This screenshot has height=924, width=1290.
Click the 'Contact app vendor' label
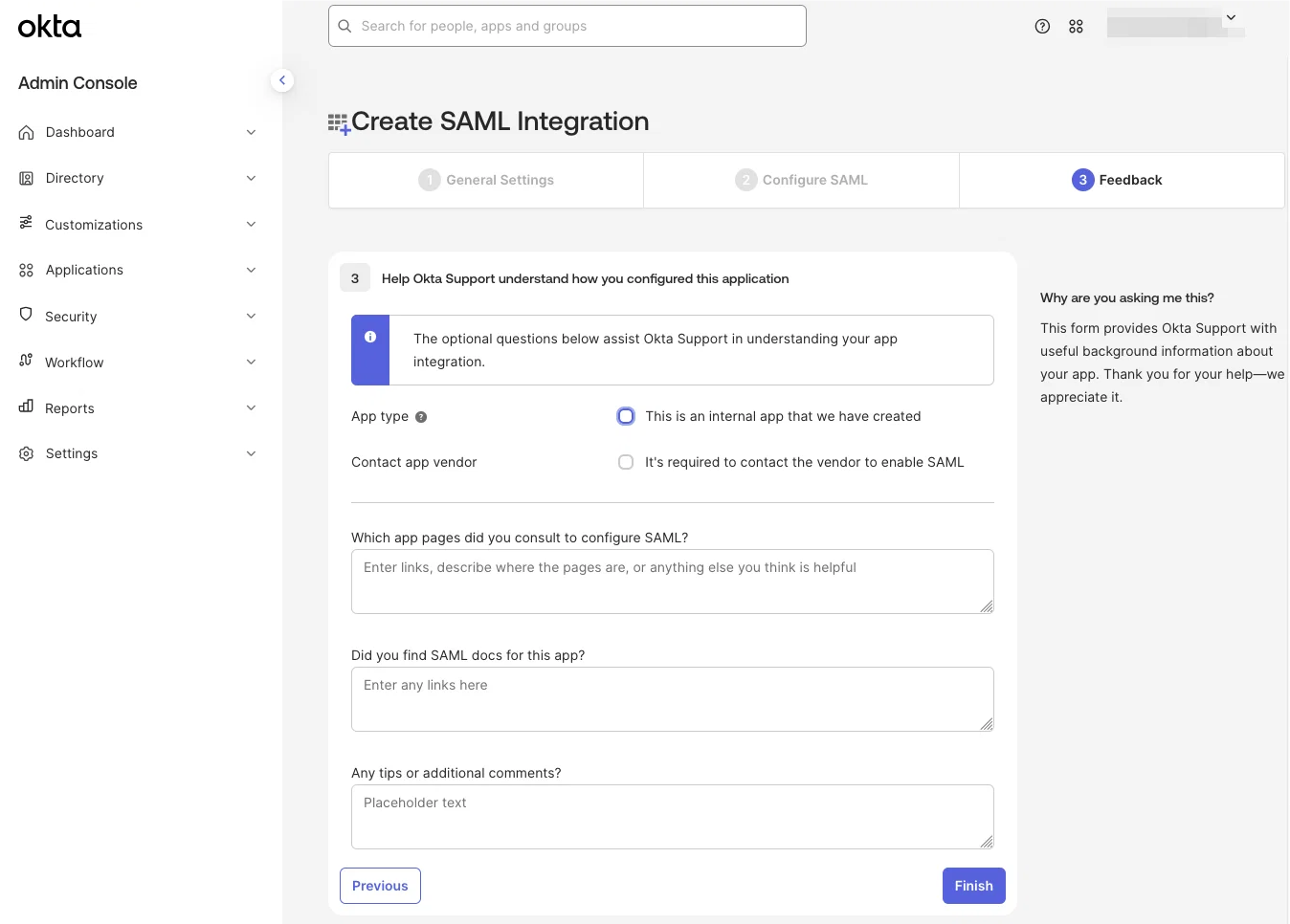coord(413,462)
